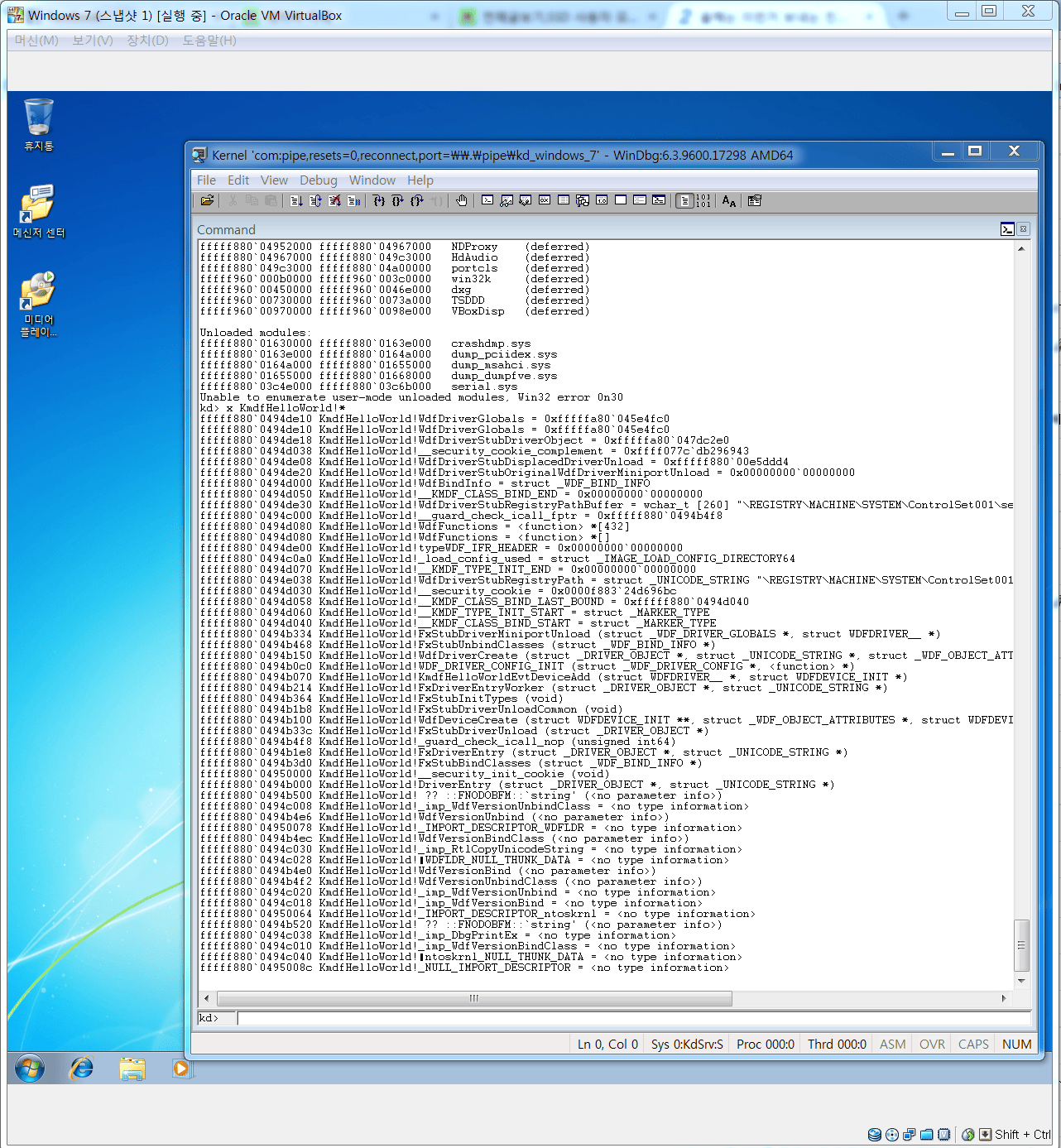Click 'Proc 000:0' in status bar

pos(766,1044)
